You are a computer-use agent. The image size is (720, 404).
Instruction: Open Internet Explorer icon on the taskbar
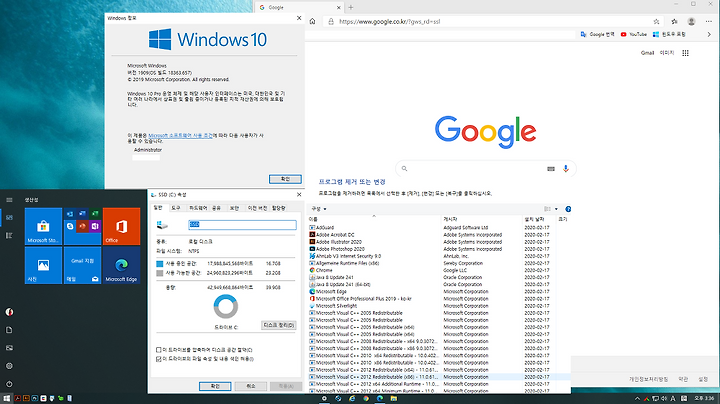tap(352, 398)
